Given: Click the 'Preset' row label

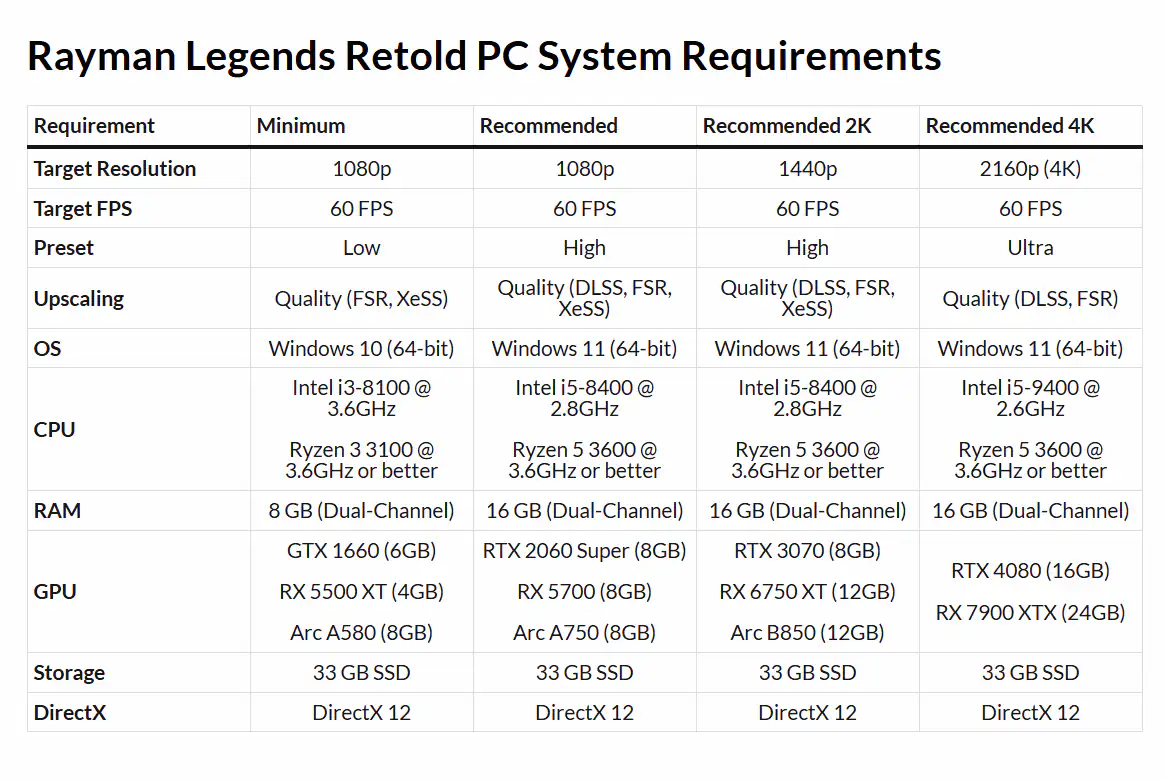Looking at the screenshot, I should [64, 248].
